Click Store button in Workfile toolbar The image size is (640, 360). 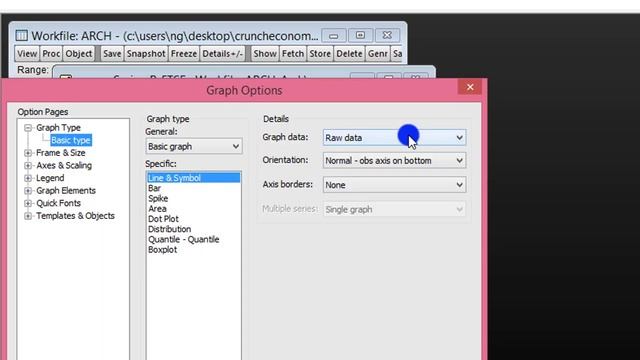coord(320,54)
